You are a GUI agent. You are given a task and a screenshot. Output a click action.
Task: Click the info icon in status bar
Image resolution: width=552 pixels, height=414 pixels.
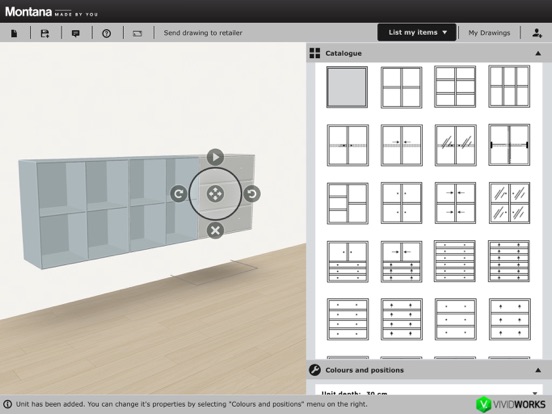(7, 404)
